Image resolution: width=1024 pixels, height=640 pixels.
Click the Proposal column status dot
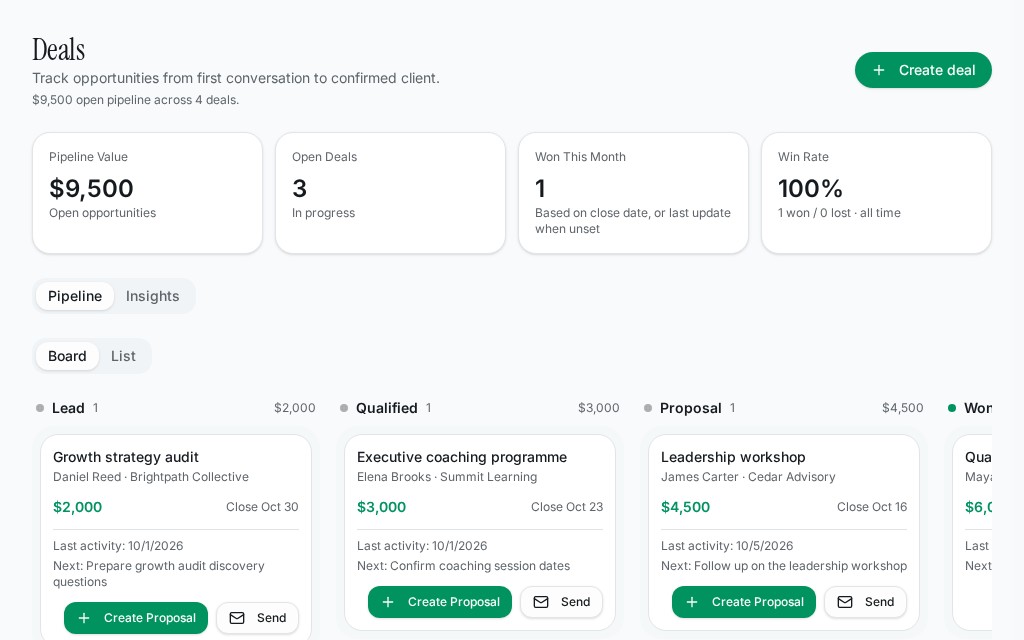point(648,408)
